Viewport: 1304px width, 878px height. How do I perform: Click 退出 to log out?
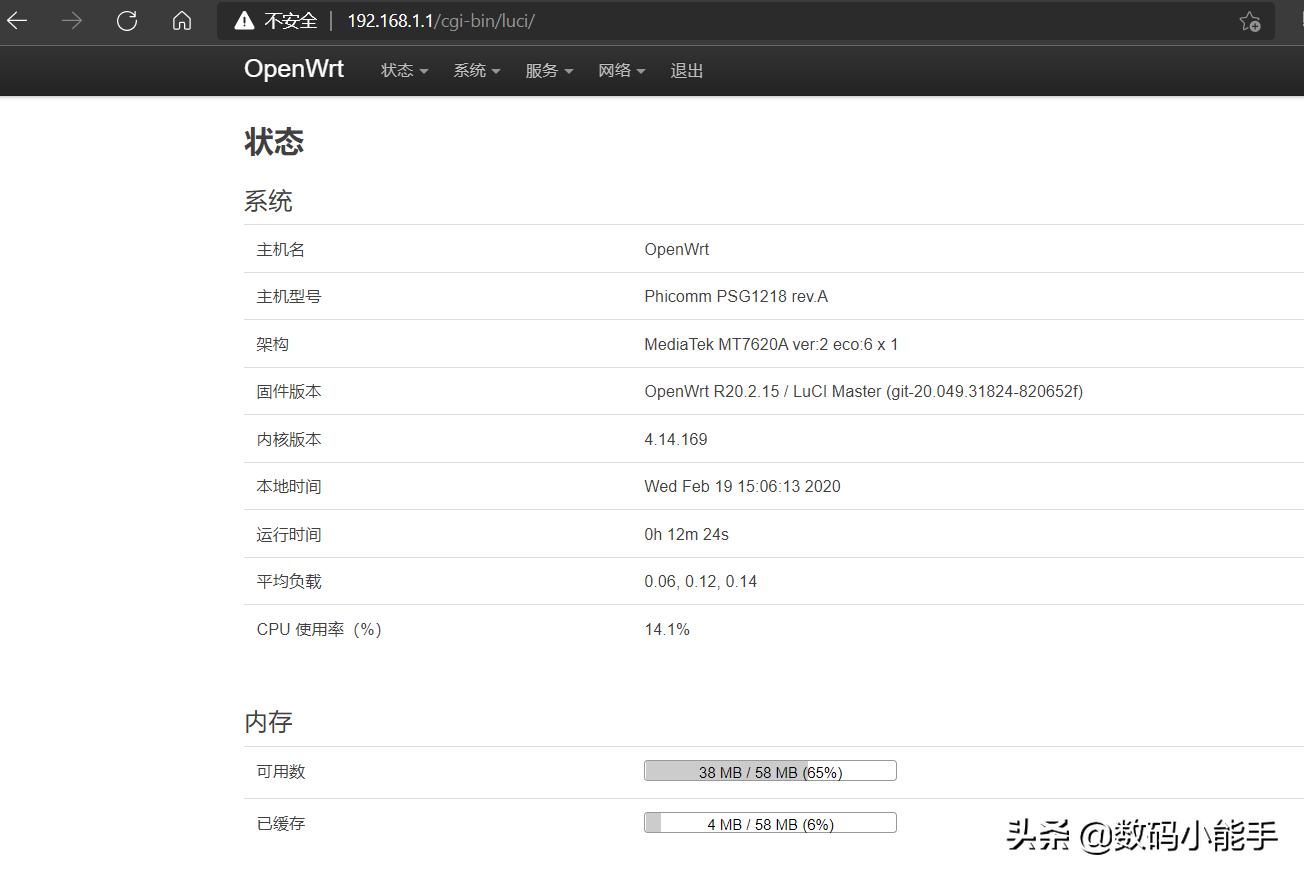point(686,70)
